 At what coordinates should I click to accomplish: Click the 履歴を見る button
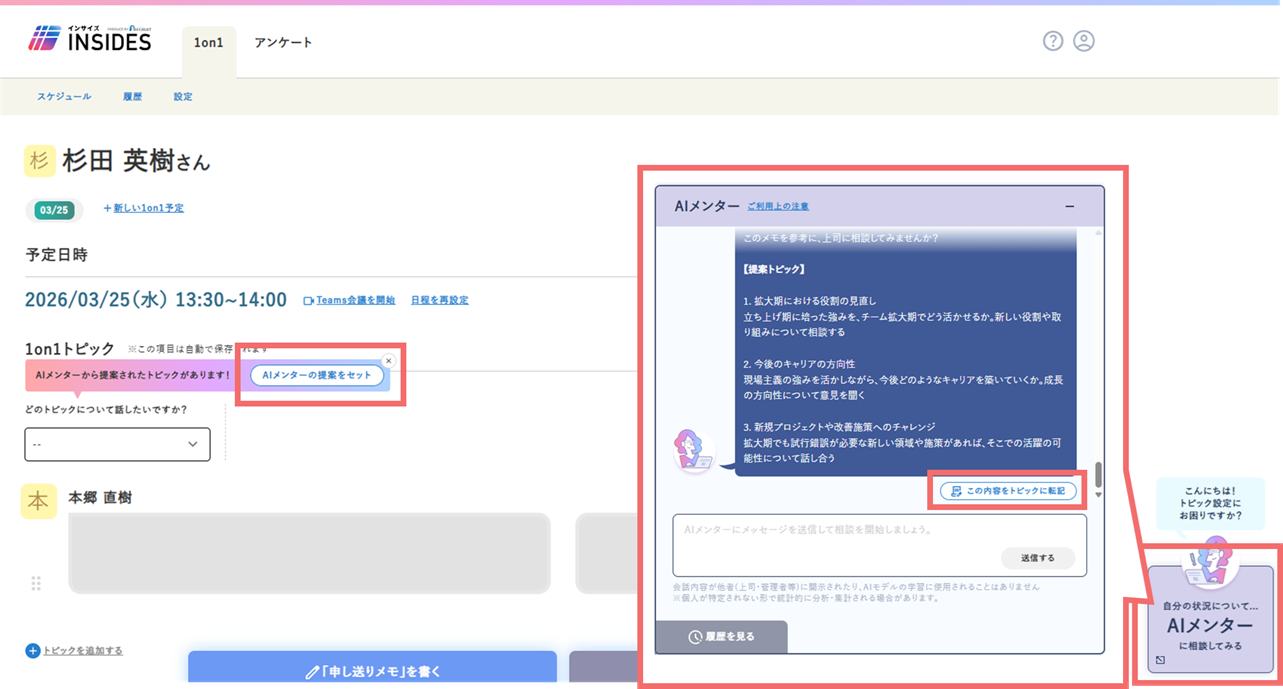tap(721, 637)
